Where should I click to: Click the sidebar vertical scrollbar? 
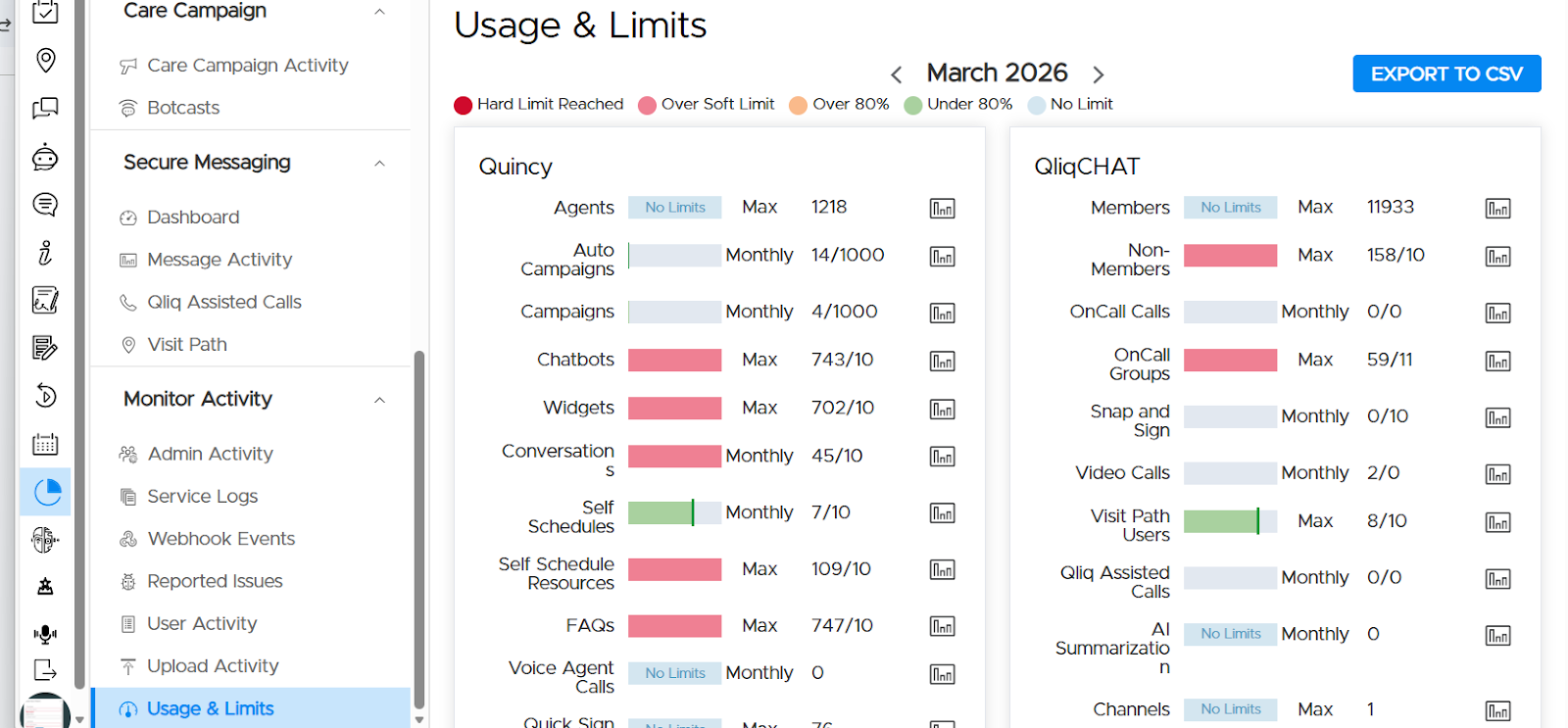click(x=419, y=529)
